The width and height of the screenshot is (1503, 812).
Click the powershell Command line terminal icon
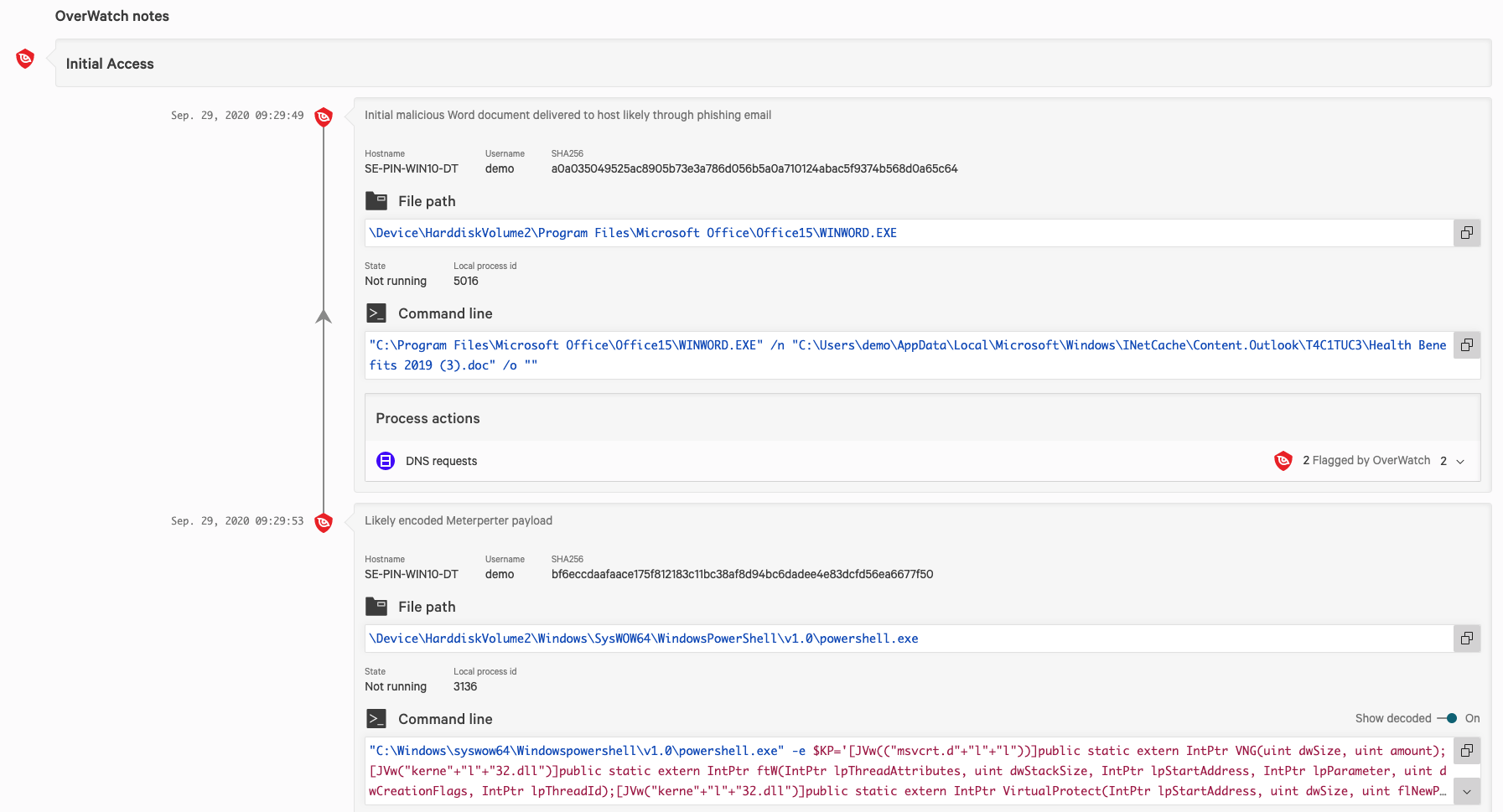(x=376, y=719)
